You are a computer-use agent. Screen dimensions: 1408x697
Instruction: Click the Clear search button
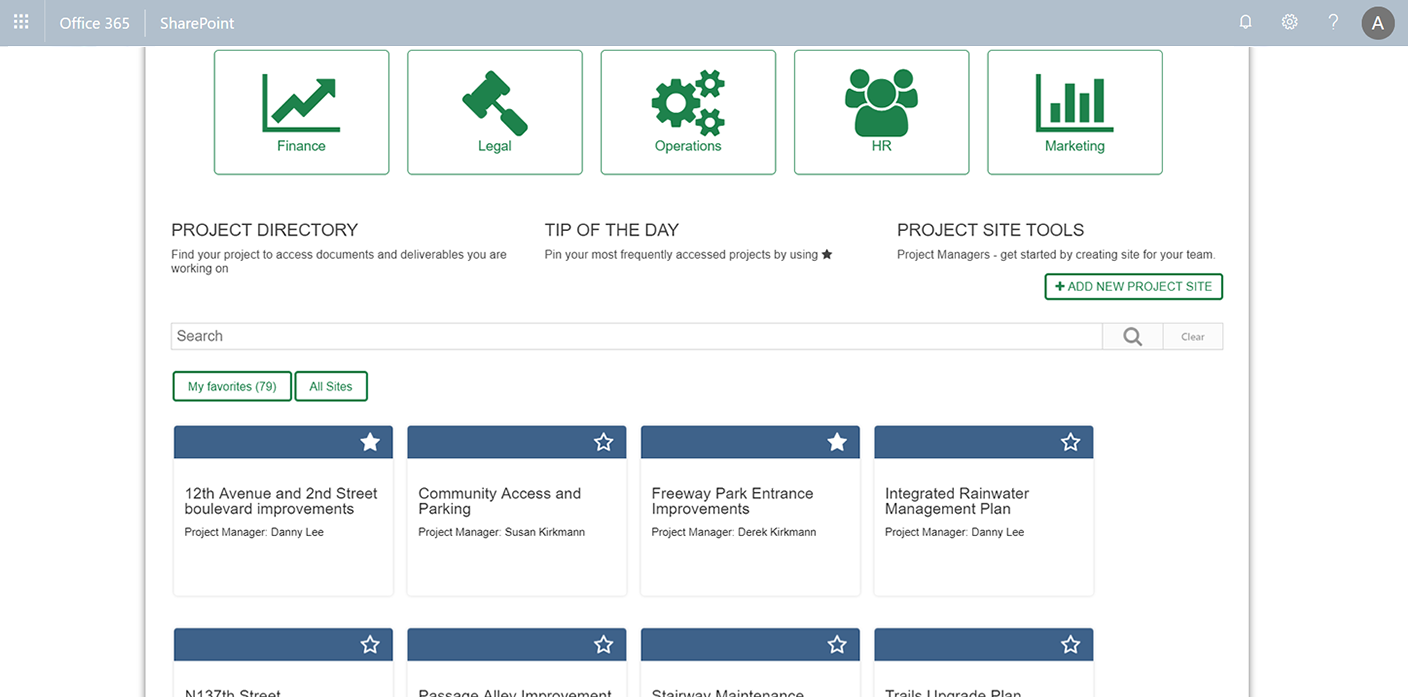[x=1193, y=336]
